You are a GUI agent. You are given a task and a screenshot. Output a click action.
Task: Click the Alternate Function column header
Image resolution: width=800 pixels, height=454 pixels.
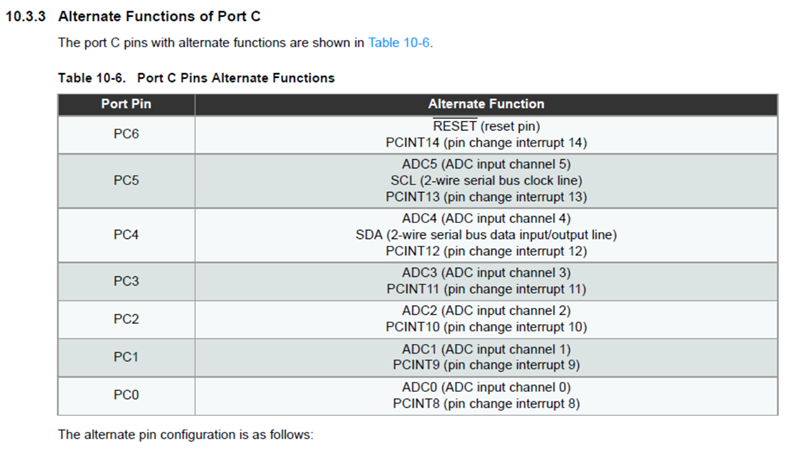click(x=486, y=104)
